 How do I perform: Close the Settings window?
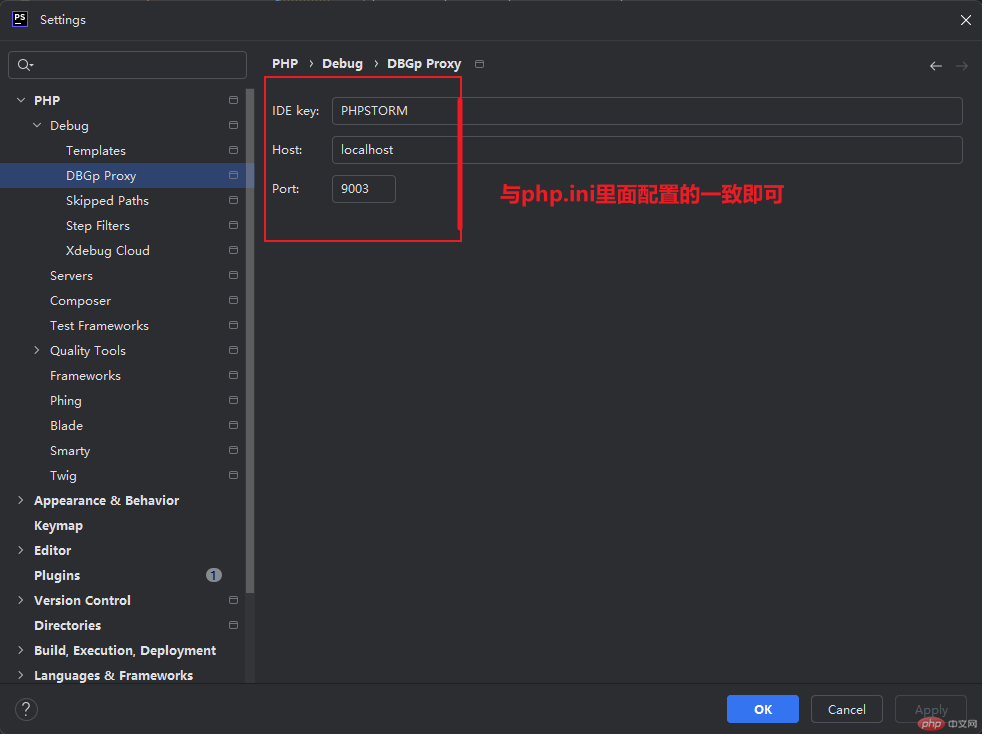click(x=965, y=20)
